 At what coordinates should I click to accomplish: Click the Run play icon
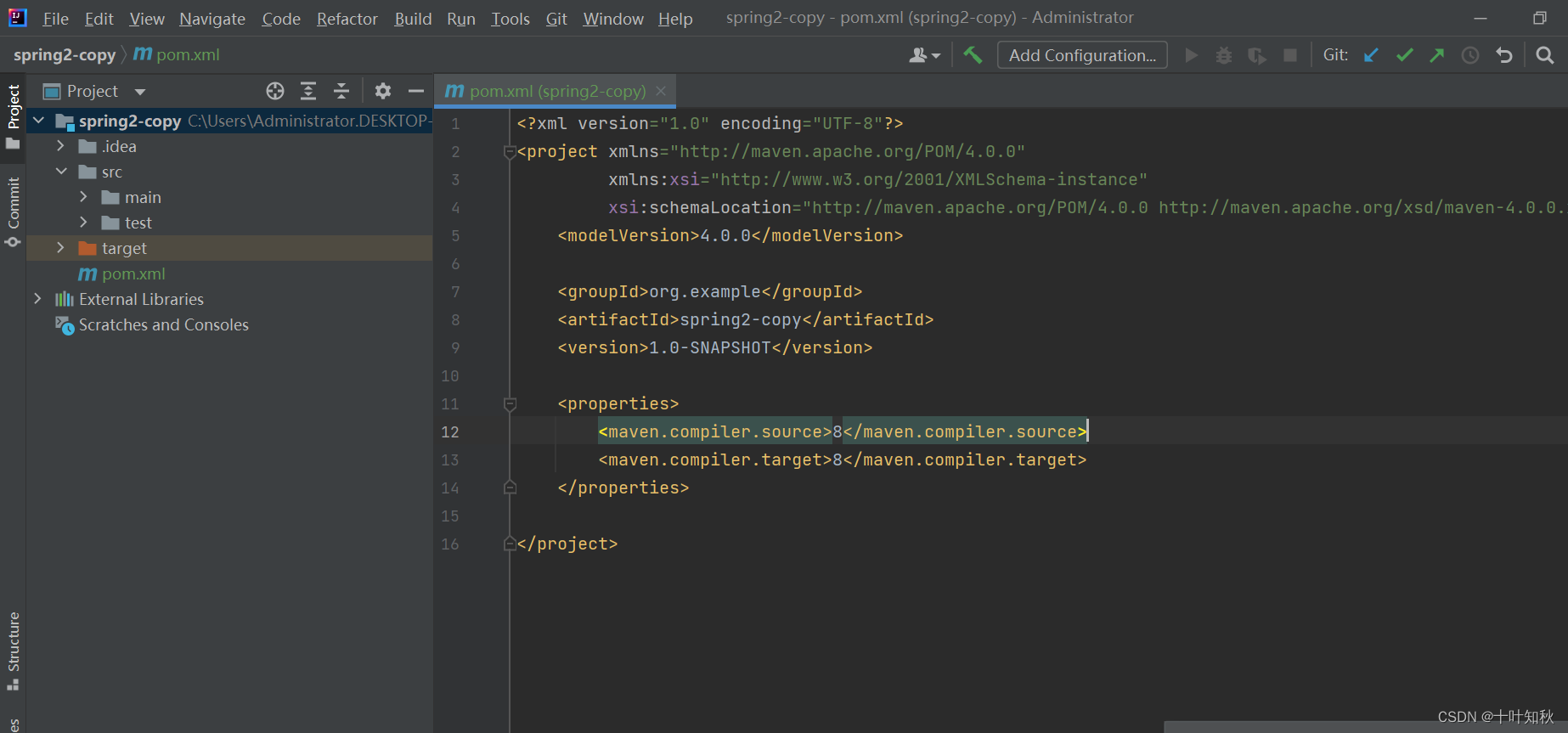coord(1191,55)
